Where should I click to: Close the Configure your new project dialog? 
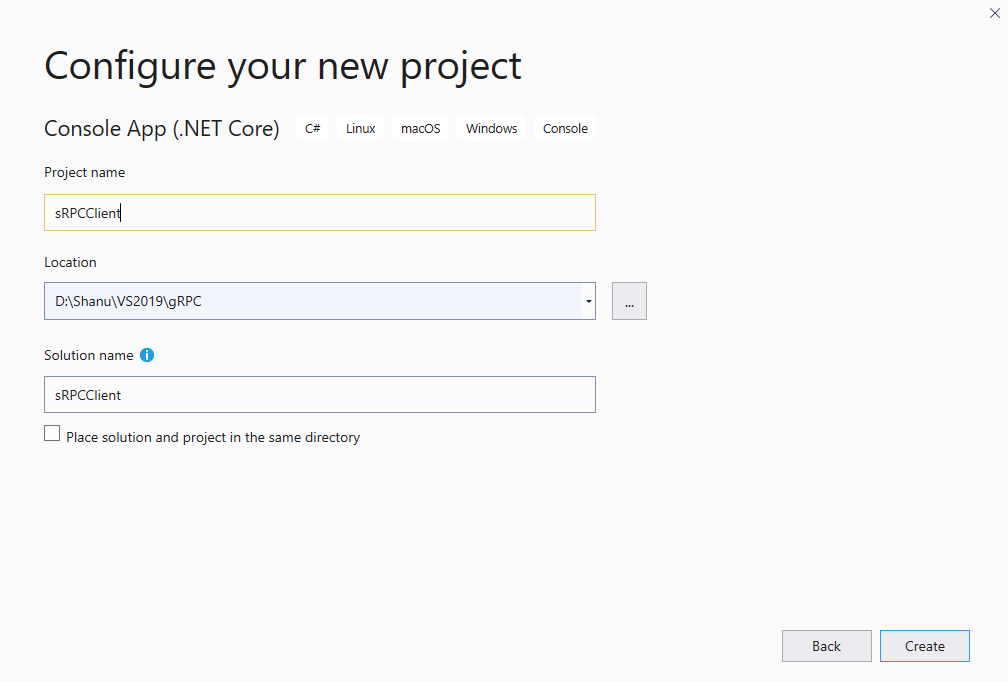(x=994, y=13)
